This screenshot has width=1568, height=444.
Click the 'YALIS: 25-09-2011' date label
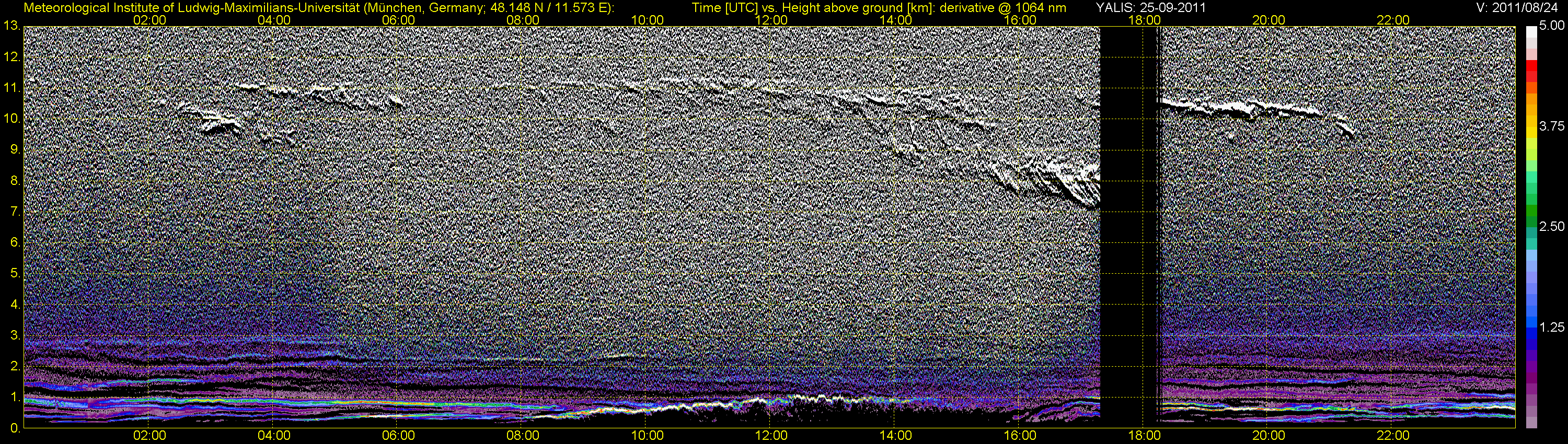(1150, 8)
